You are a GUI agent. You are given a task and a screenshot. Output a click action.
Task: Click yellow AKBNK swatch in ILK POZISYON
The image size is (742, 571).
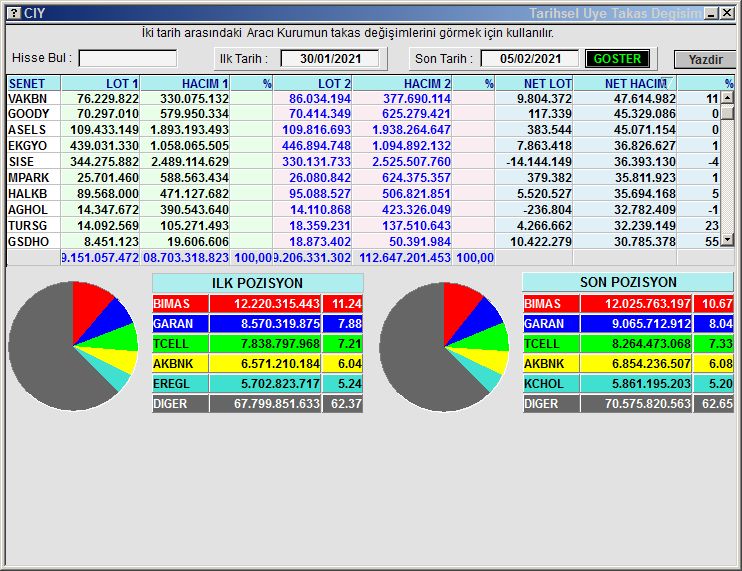click(180, 364)
